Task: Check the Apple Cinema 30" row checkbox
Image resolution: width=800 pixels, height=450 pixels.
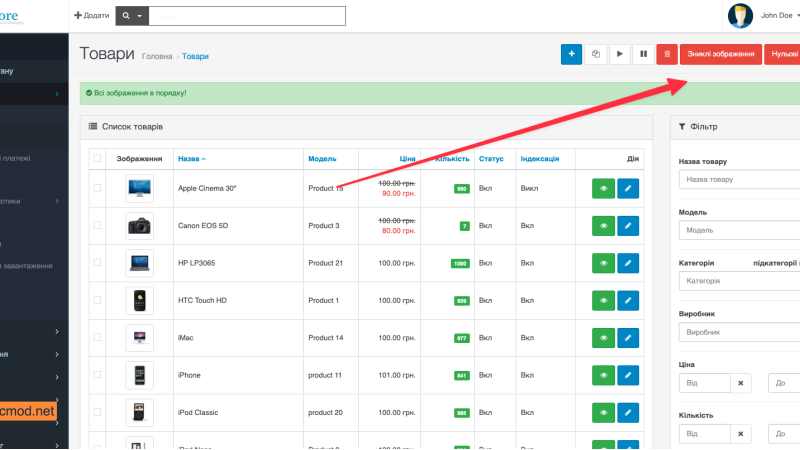Action: (97, 188)
